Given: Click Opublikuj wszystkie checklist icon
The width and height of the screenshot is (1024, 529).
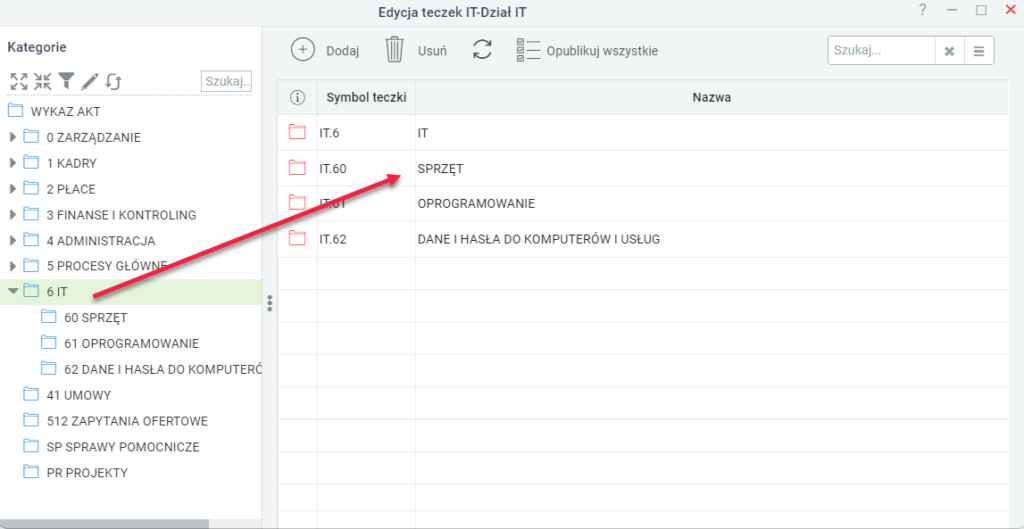Looking at the screenshot, I should 528,50.
